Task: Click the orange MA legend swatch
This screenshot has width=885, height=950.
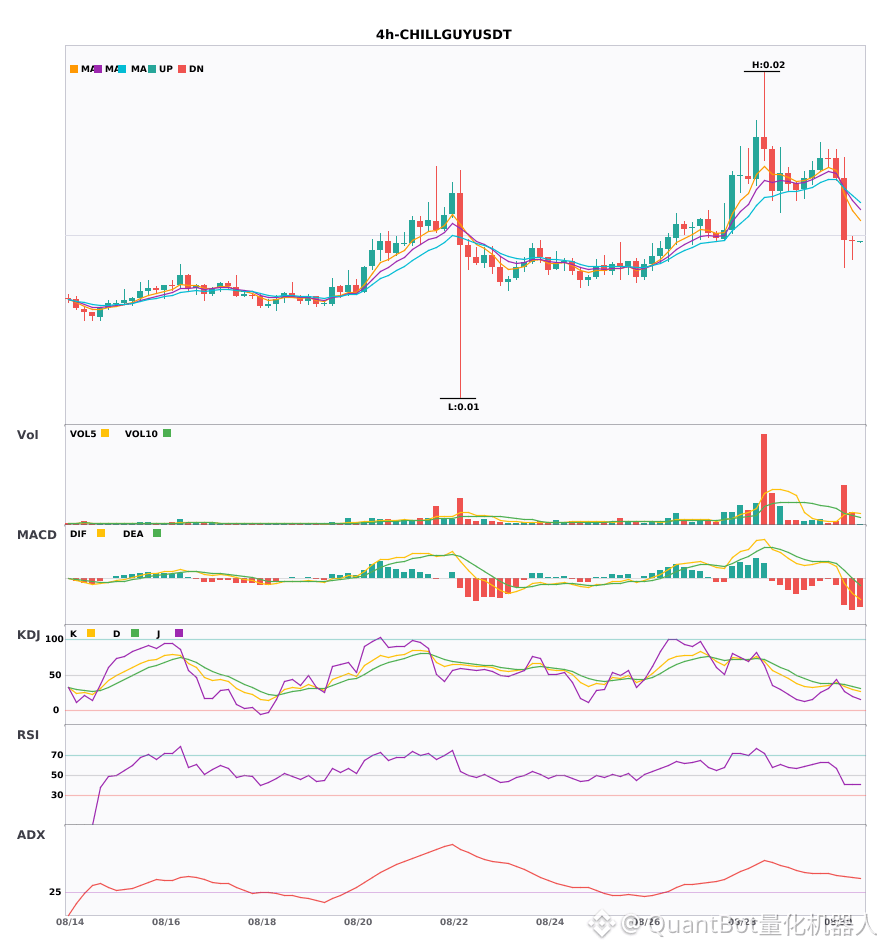Action: coord(74,69)
